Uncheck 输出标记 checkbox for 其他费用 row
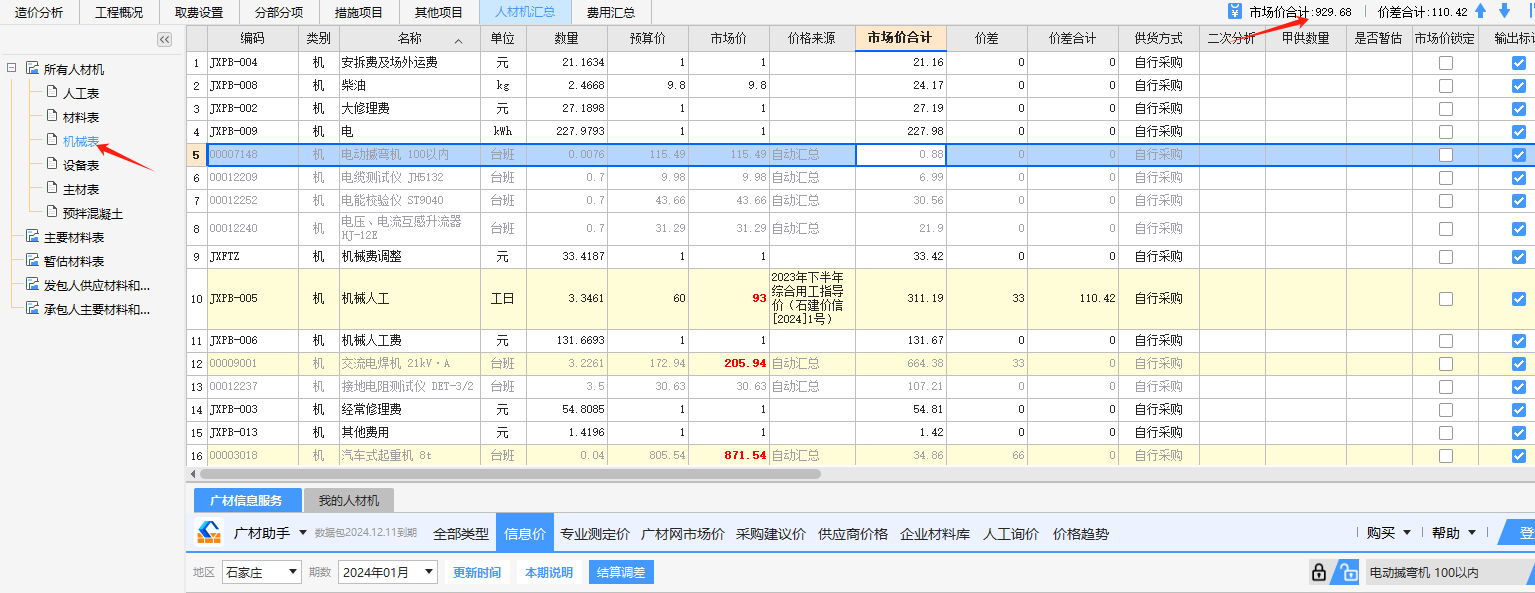 1519,432
